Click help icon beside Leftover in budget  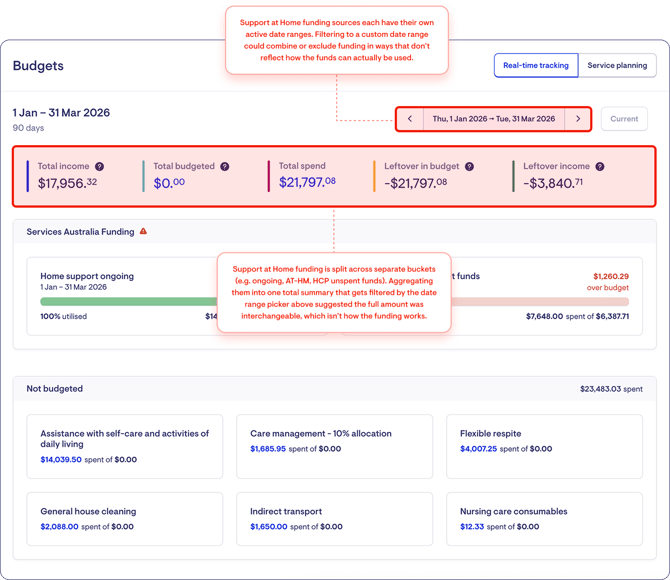pos(469,167)
